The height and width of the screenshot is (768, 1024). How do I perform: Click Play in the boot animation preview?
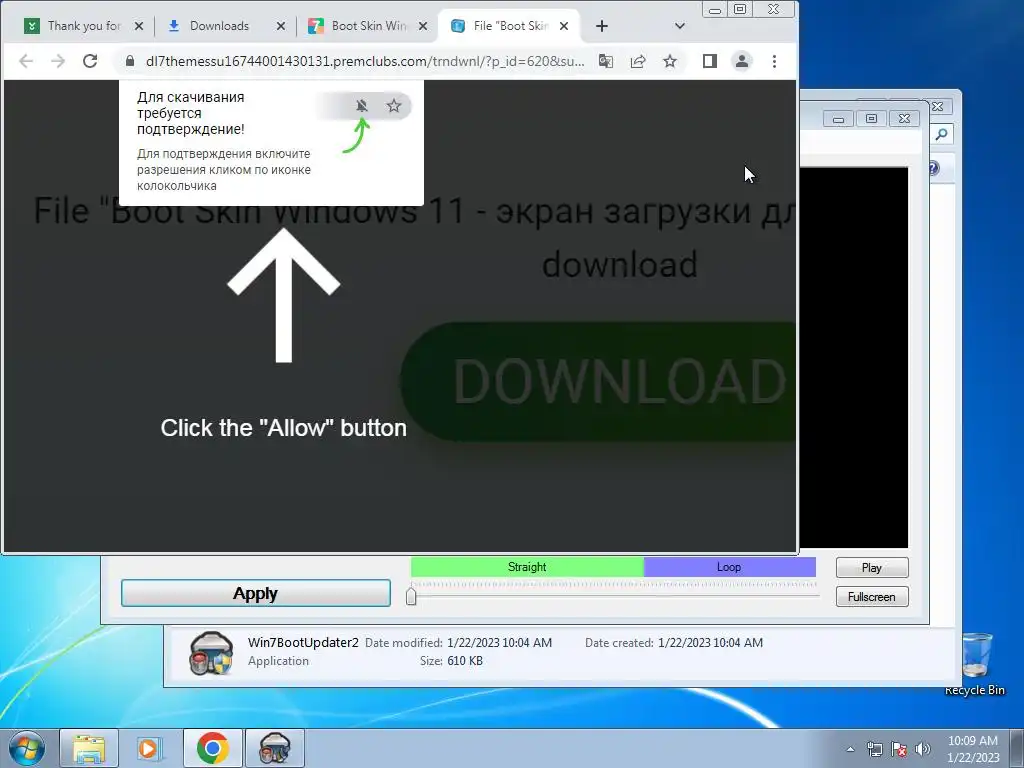click(x=872, y=568)
